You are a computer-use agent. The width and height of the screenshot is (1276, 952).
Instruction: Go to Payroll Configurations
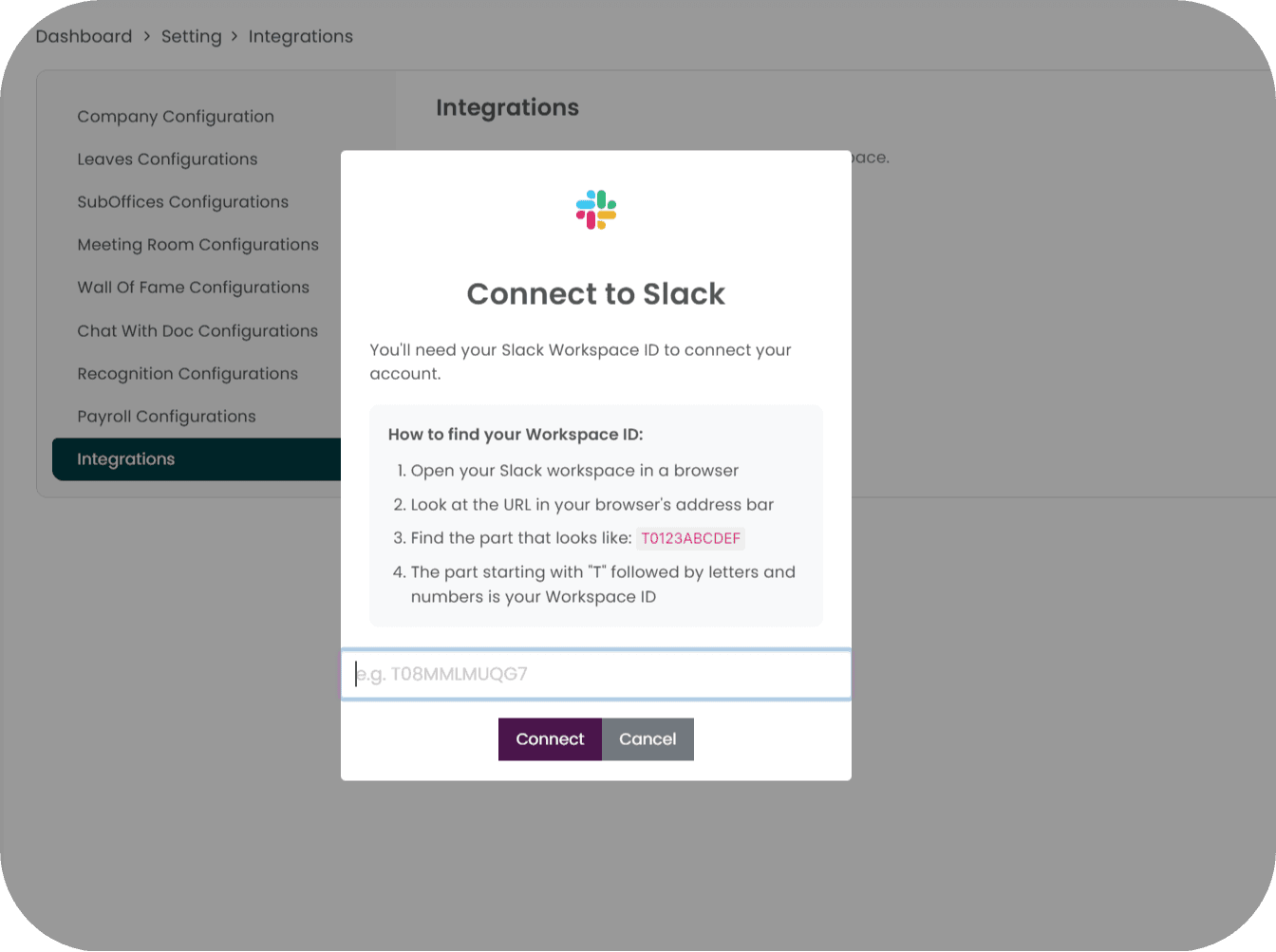[166, 417]
